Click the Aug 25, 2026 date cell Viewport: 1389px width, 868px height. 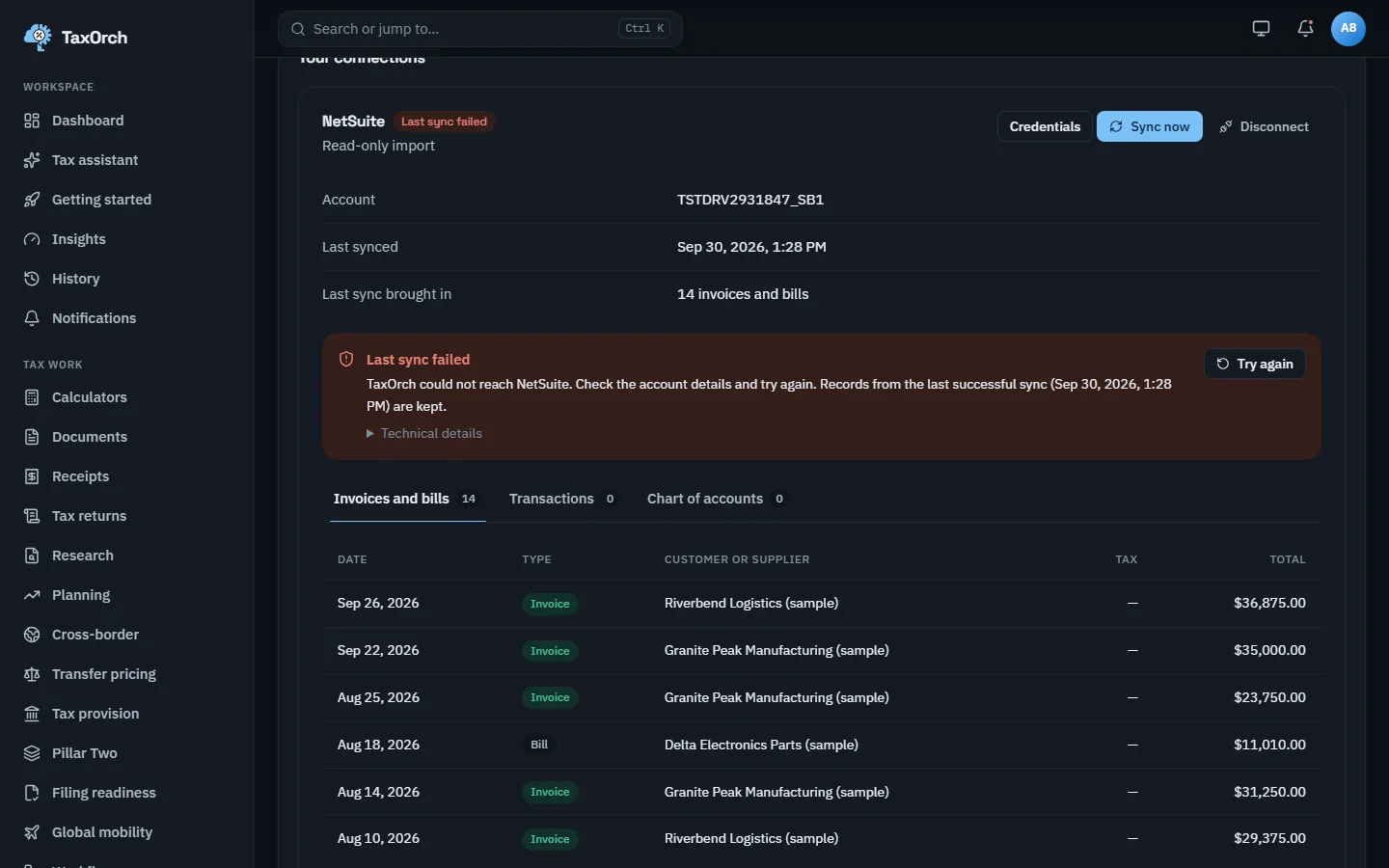point(378,697)
